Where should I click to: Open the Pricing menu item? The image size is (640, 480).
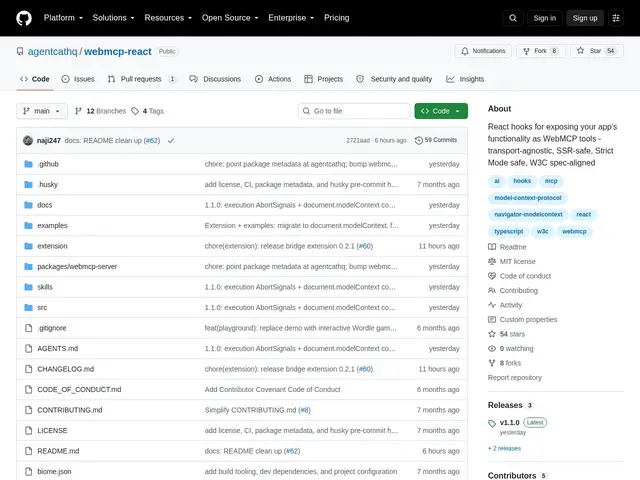pyautogui.click(x=337, y=18)
